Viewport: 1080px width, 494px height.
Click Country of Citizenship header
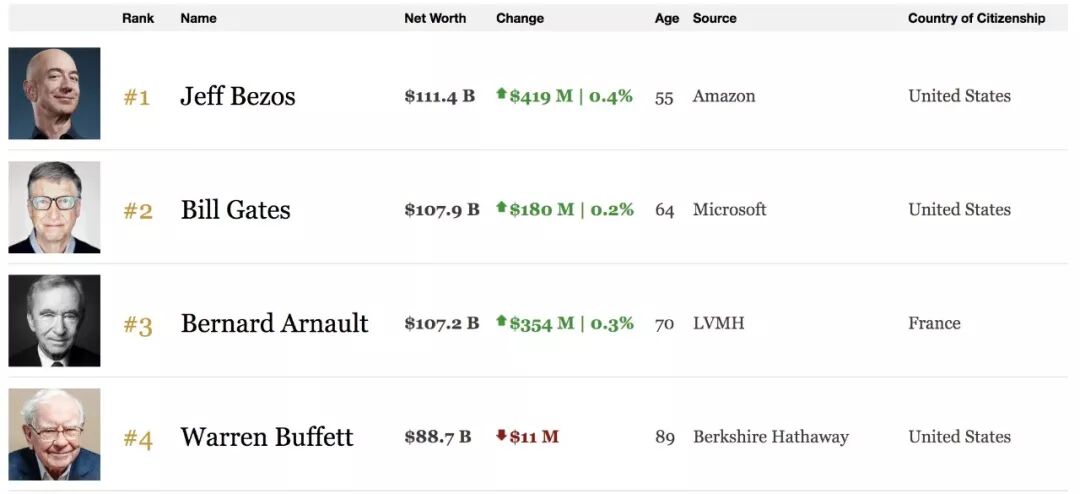976,18
